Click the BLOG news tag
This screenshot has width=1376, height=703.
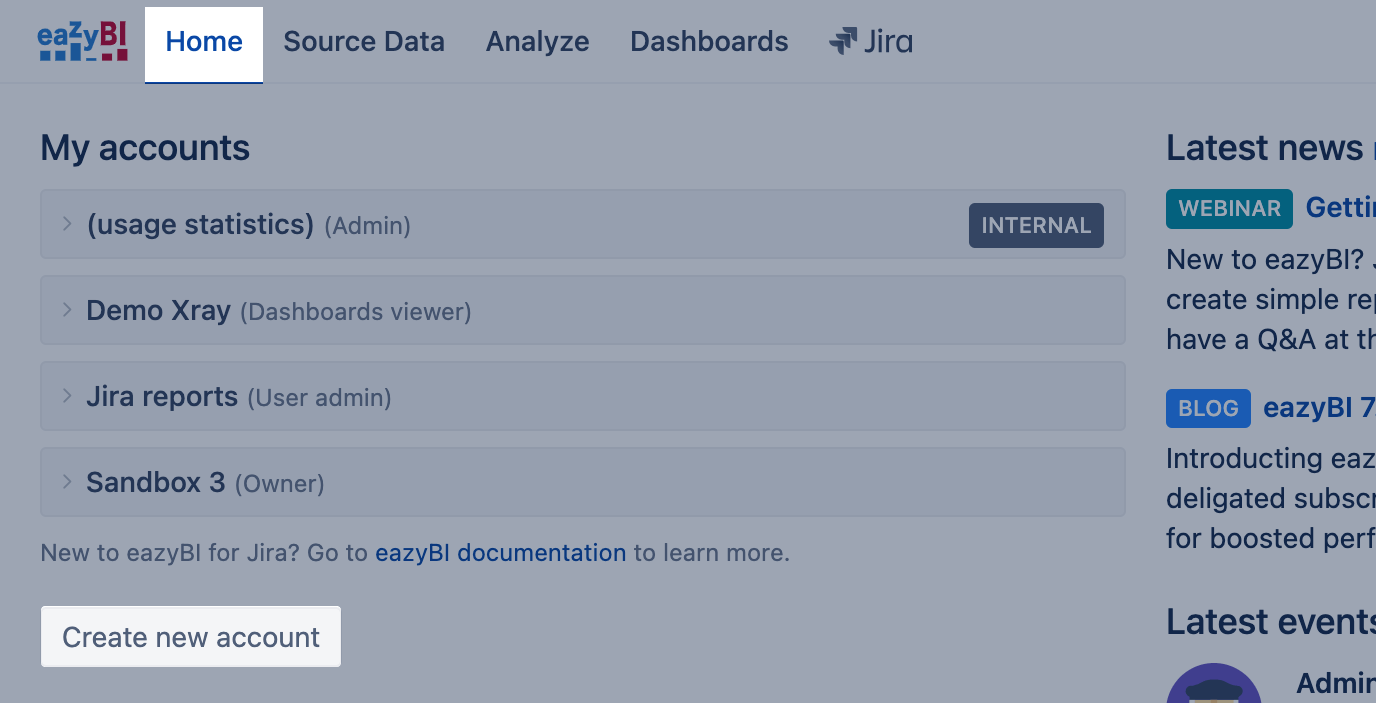[1207, 408]
